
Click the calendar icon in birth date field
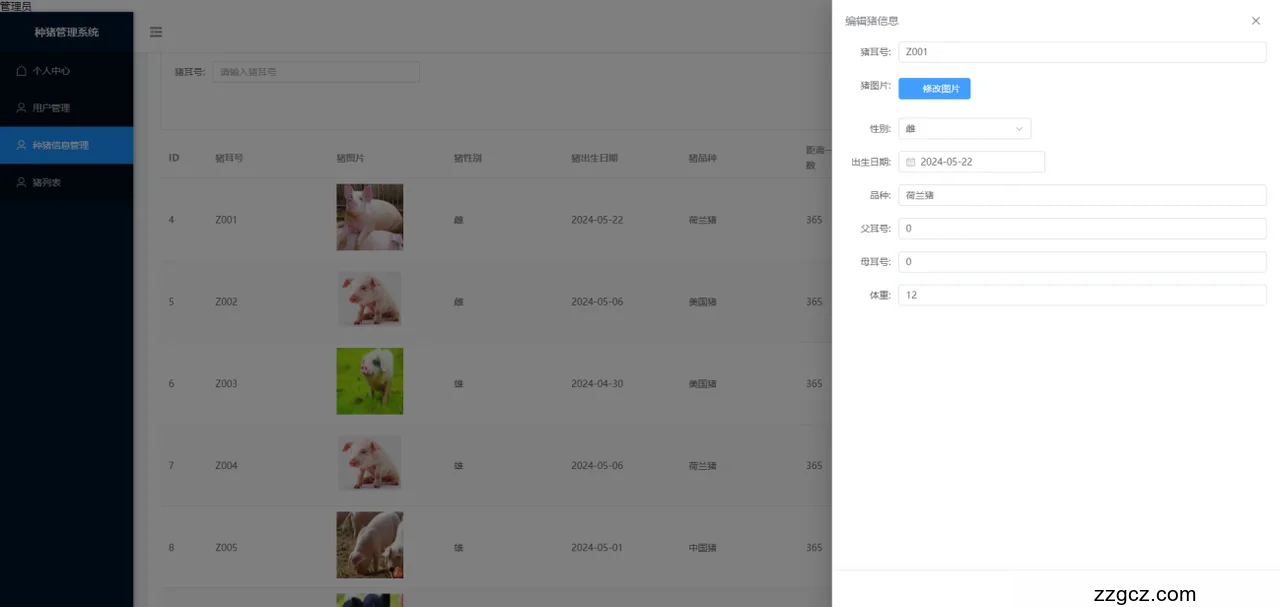(x=911, y=162)
